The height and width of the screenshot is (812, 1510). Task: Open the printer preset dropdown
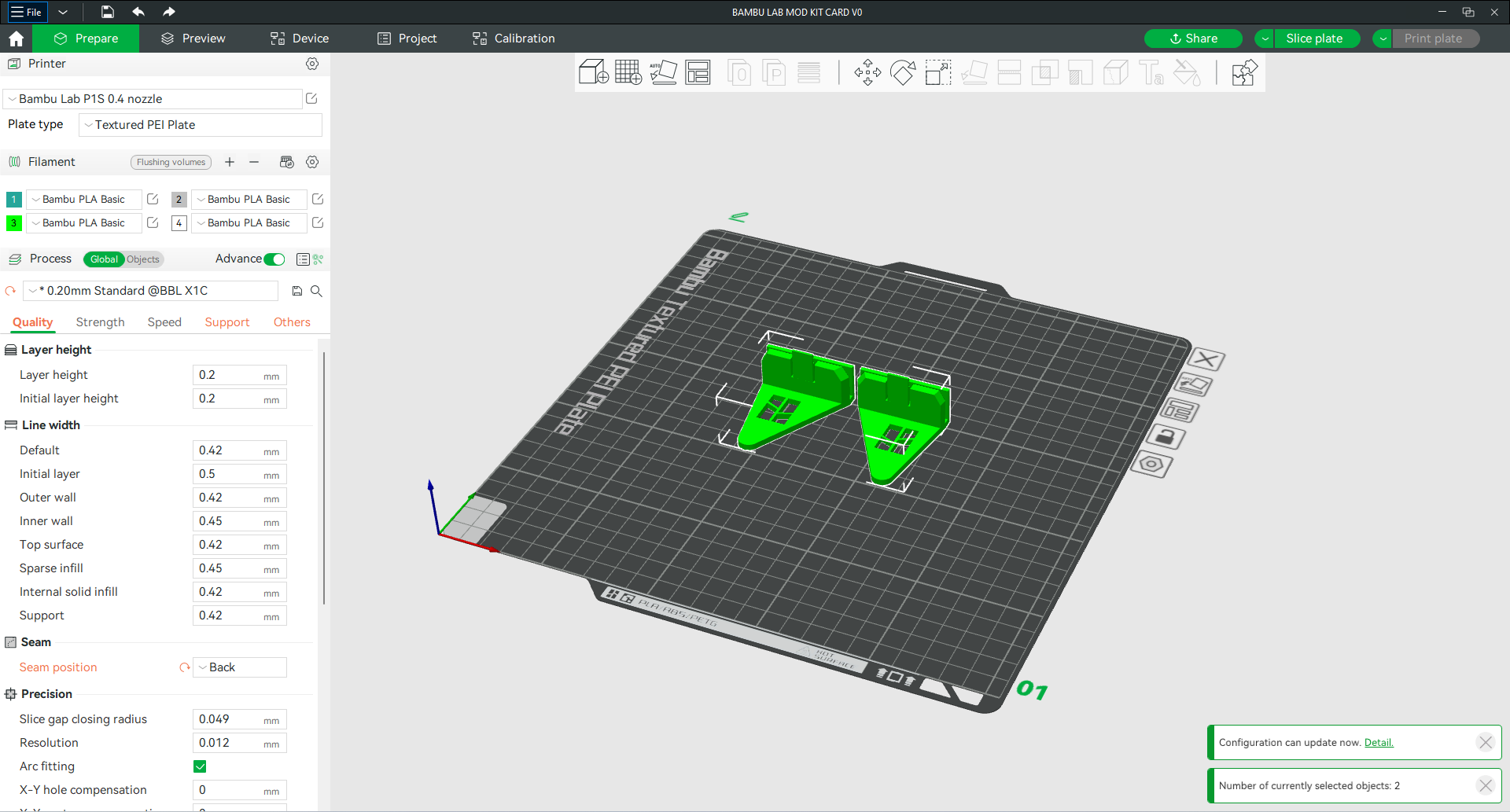point(153,99)
